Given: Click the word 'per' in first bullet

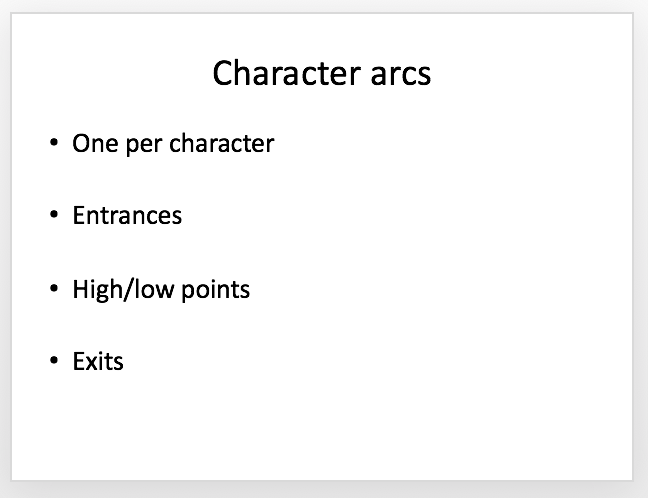Looking at the screenshot, I should coord(144,146).
